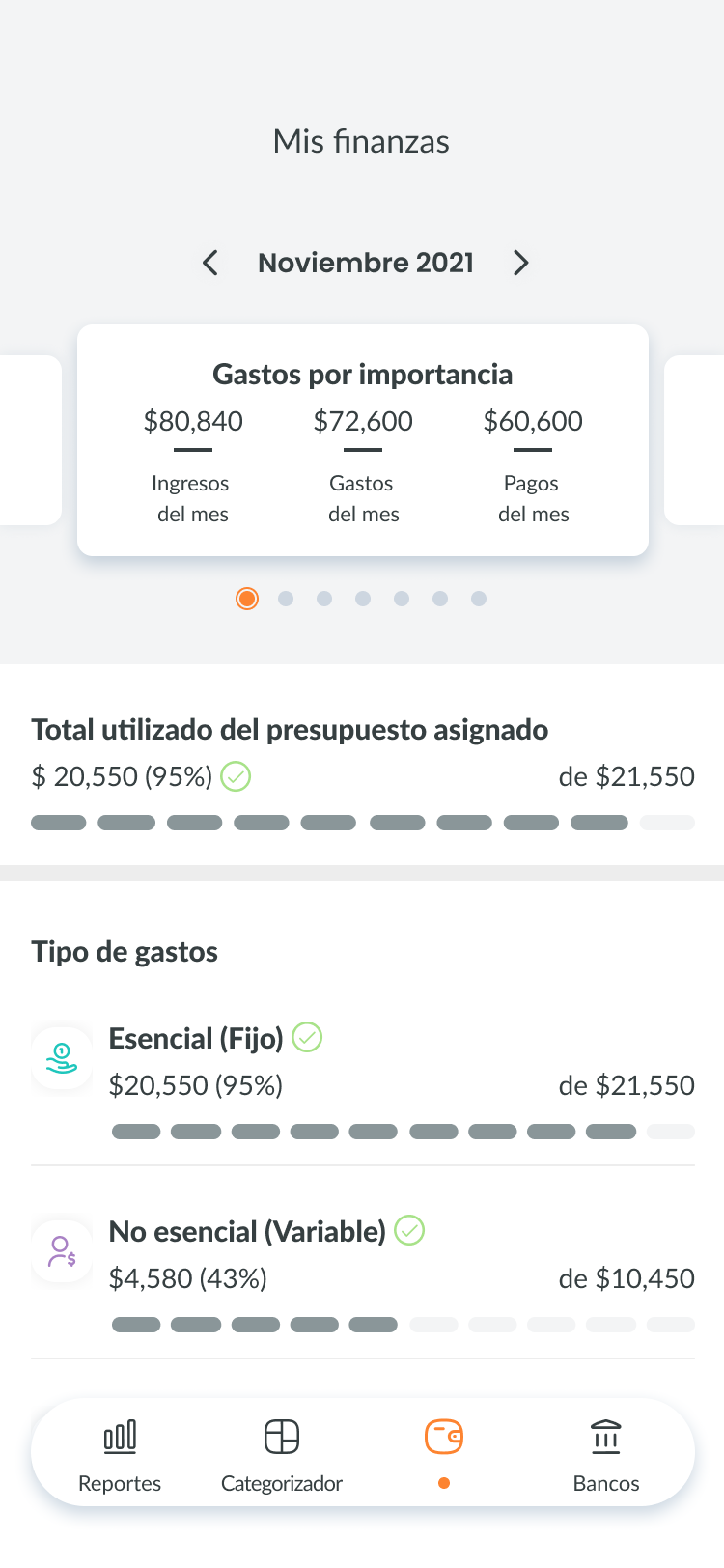The height and width of the screenshot is (1568, 724).
Task: Open the Reportes bar chart icon
Action: pos(120,1437)
